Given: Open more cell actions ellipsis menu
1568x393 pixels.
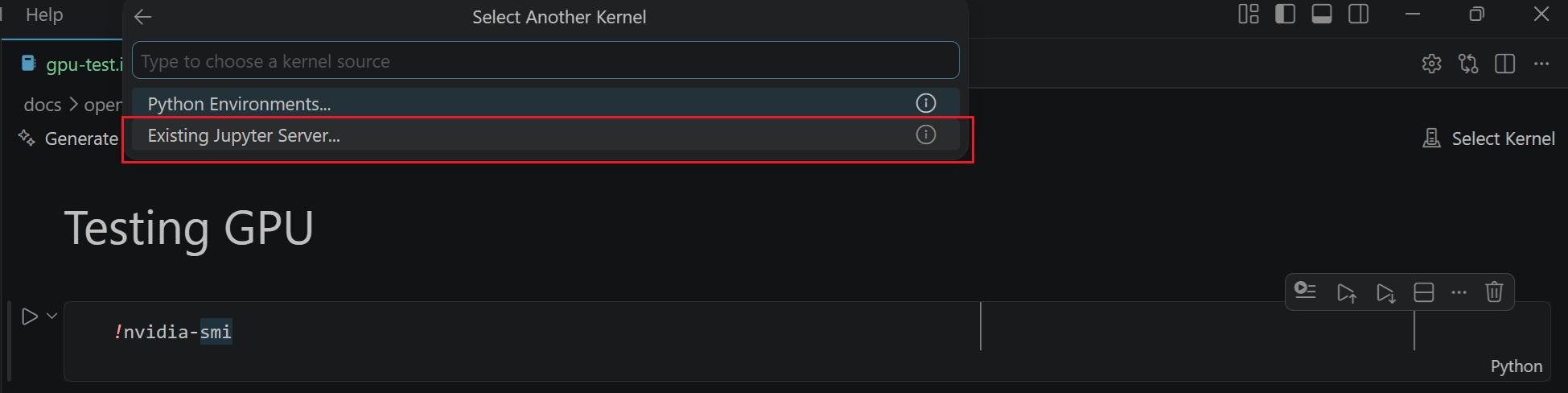Looking at the screenshot, I should (1459, 292).
